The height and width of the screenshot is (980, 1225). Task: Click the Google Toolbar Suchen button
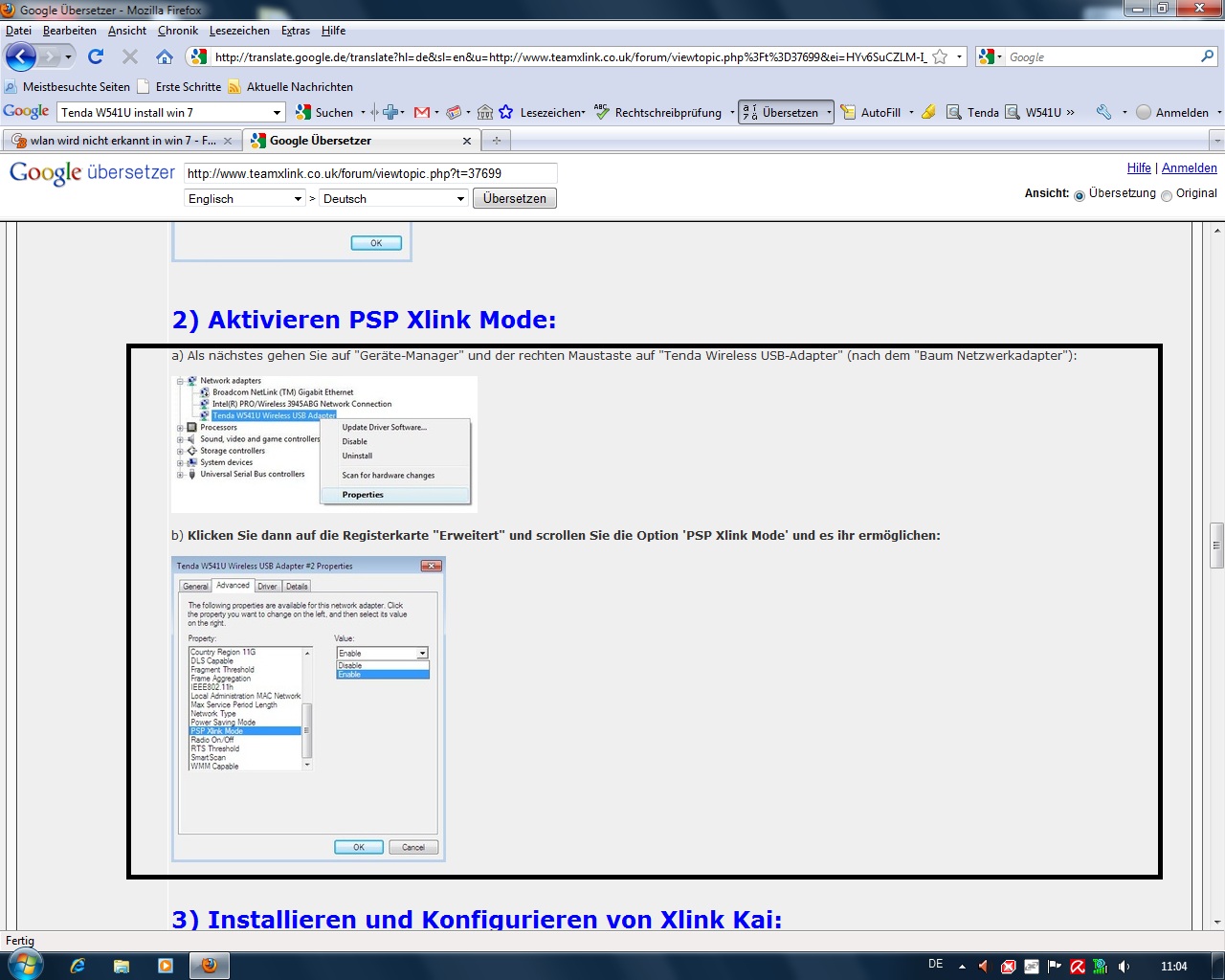324,112
